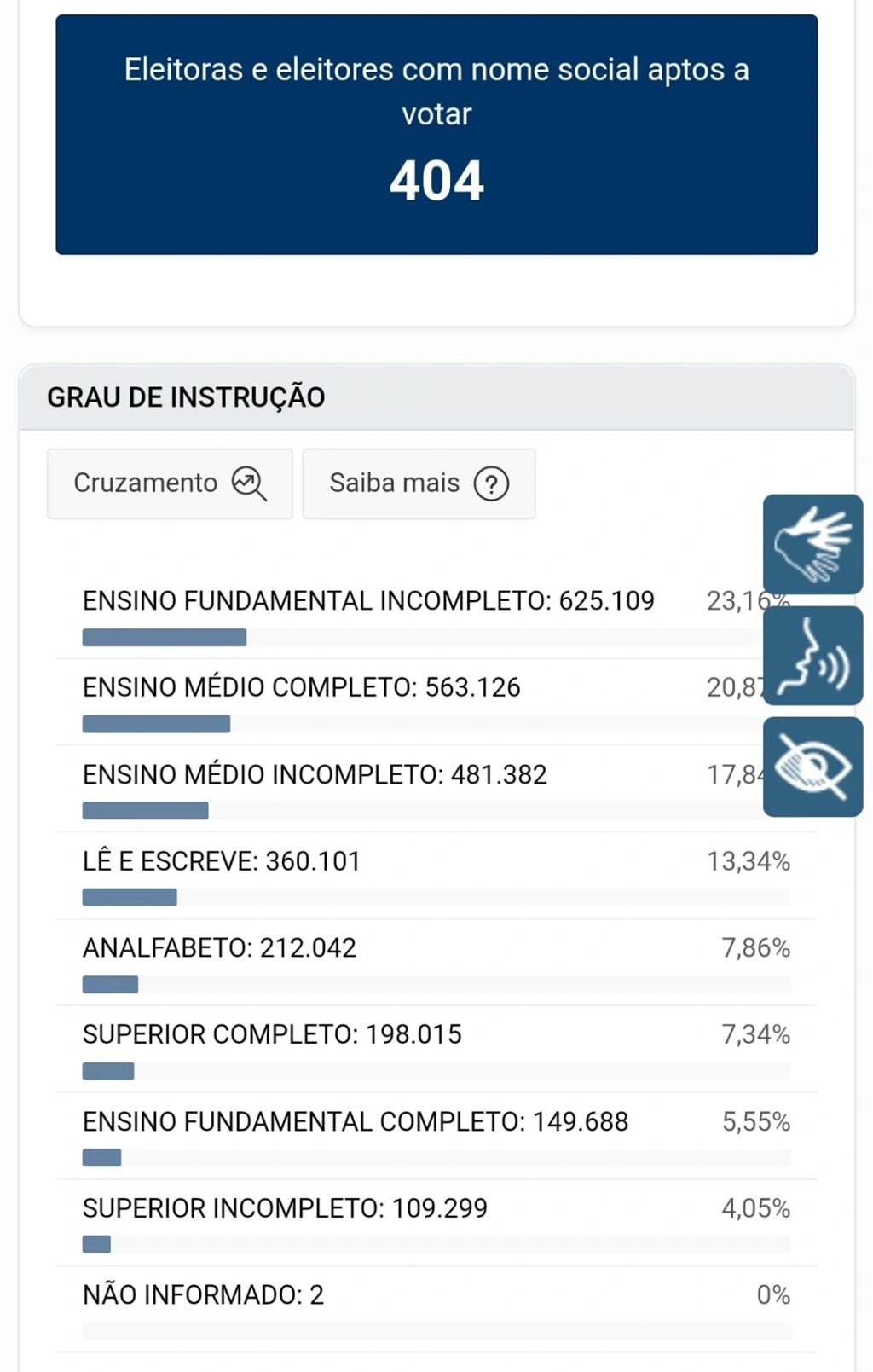Select the Grau de Instrução section header
The image size is (873, 1372).
tap(186, 397)
